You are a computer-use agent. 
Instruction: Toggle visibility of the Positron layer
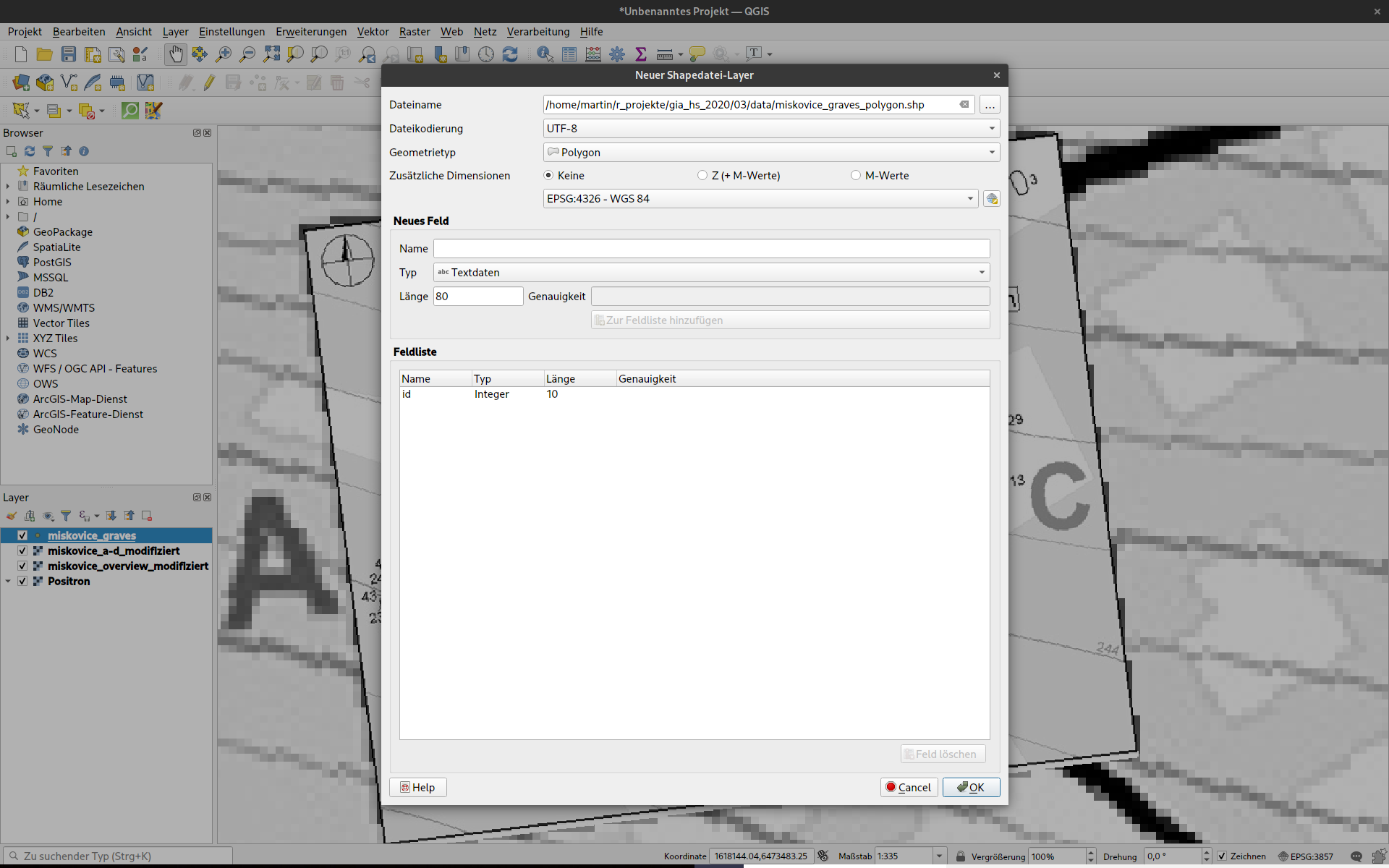[22, 582]
